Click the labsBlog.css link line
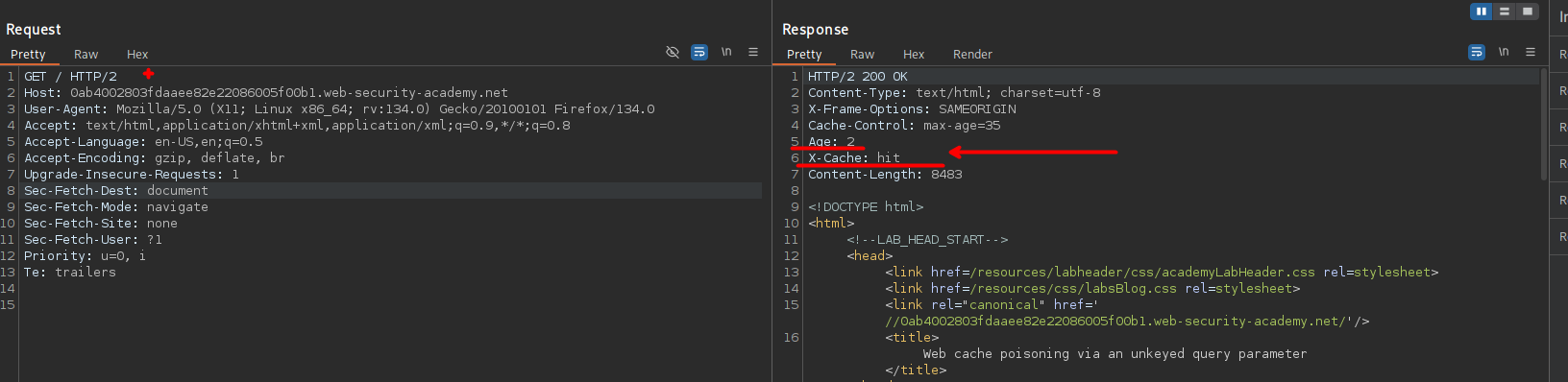Screen dimensions: 1568x382 (x=1092, y=289)
